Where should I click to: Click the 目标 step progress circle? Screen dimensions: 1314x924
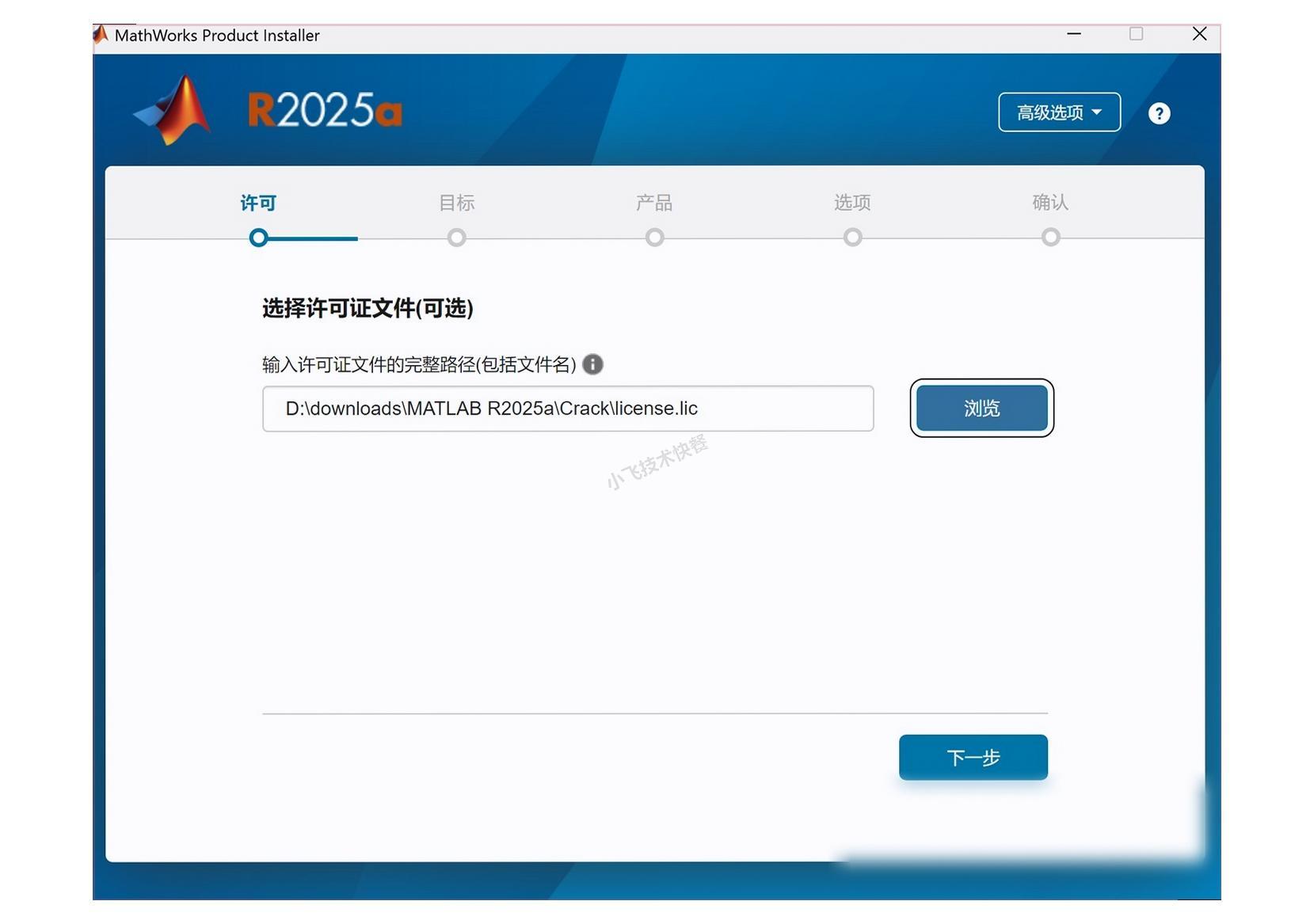456,238
